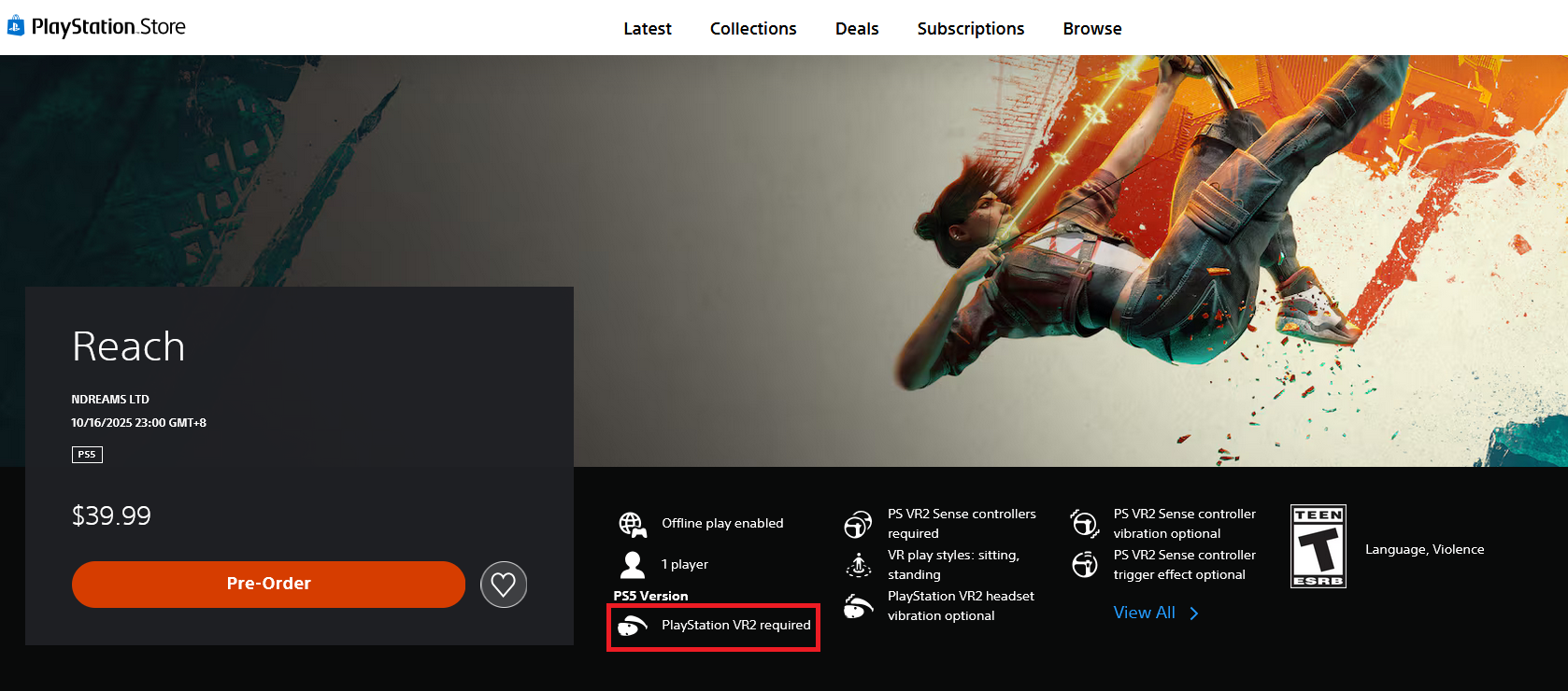Click the VR play styles sitting/standing icon
Image resolution: width=1568 pixels, height=691 pixels.
pos(858,565)
